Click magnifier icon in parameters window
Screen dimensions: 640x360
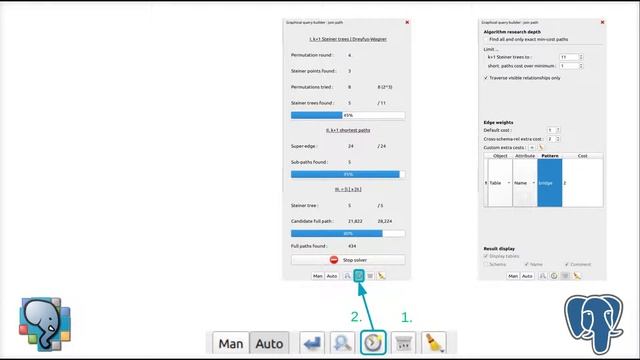coord(542,276)
